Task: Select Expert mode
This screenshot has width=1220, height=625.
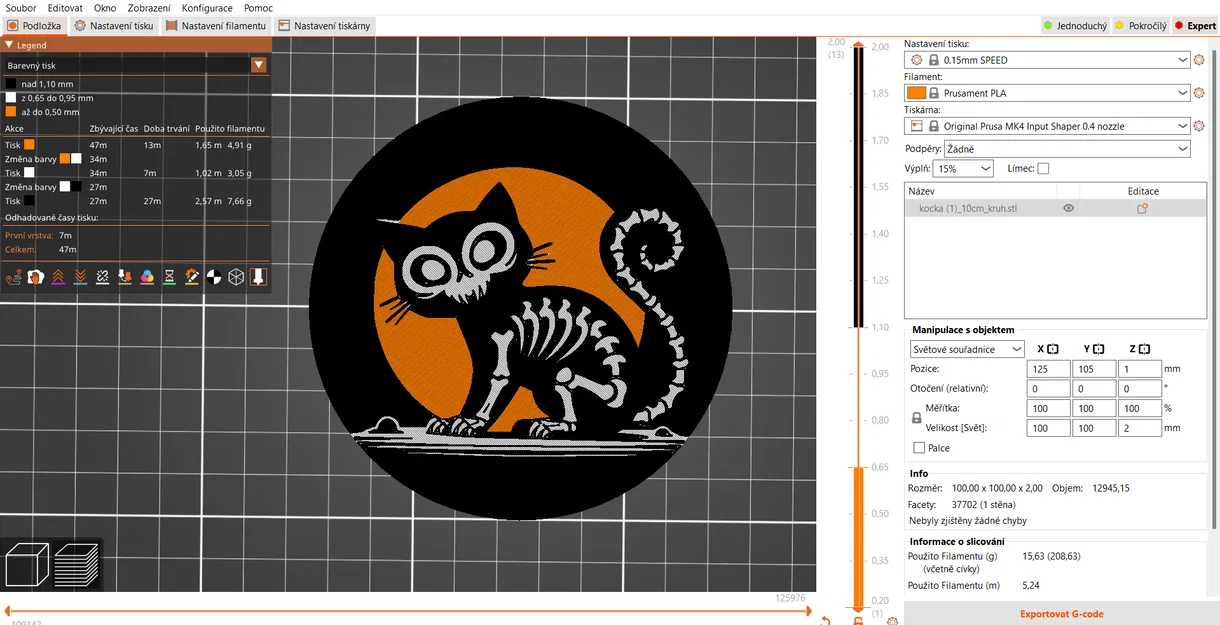Action: coord(1195,26)
